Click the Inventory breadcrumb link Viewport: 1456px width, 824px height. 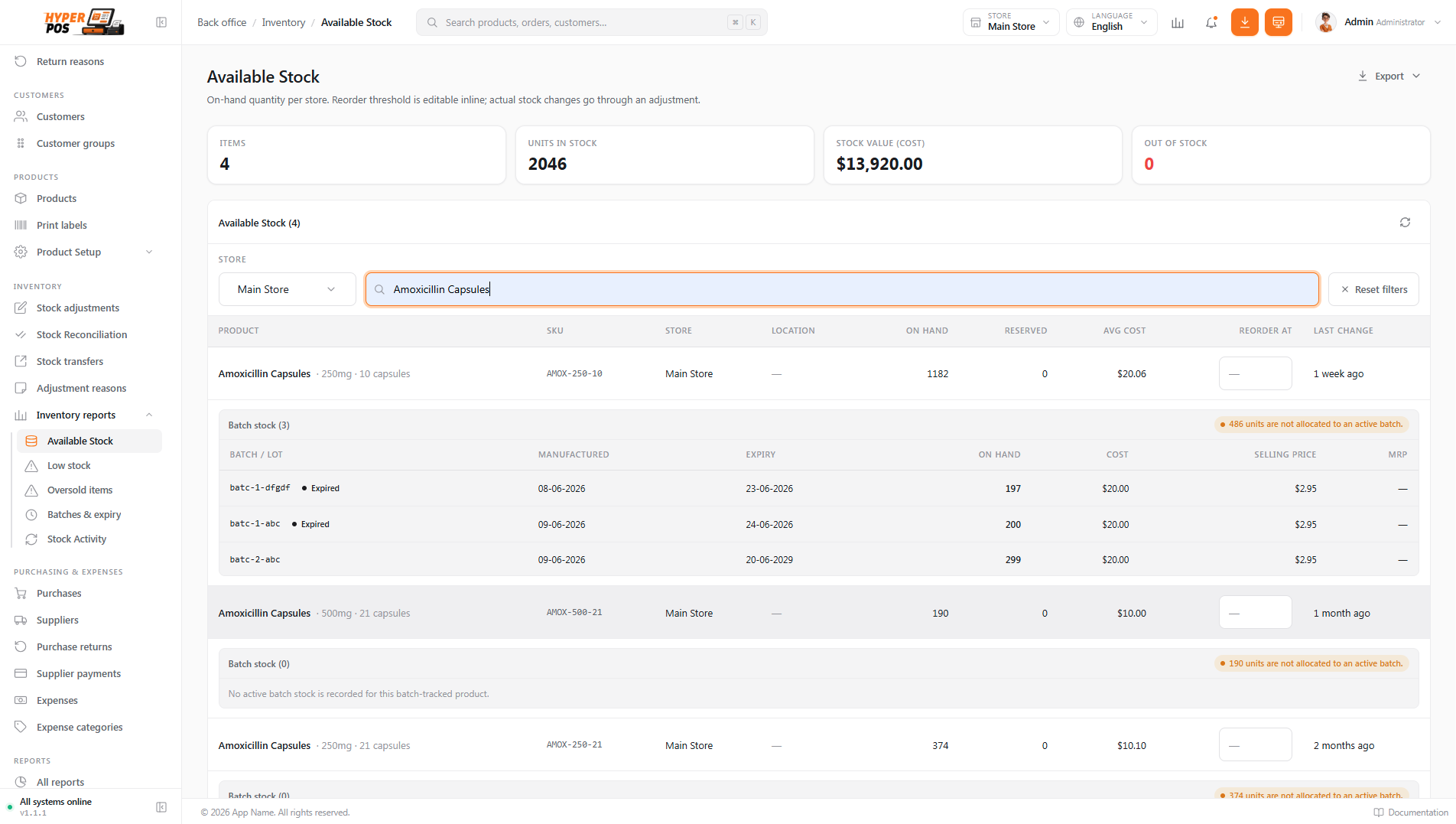[283, 22]
